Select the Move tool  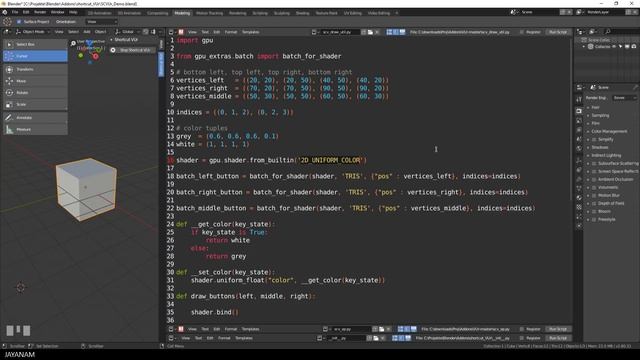click(x=35, y=81)
